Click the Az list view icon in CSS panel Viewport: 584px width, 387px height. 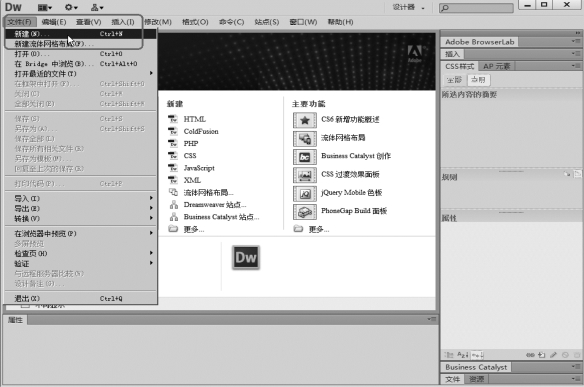point(463,355)
